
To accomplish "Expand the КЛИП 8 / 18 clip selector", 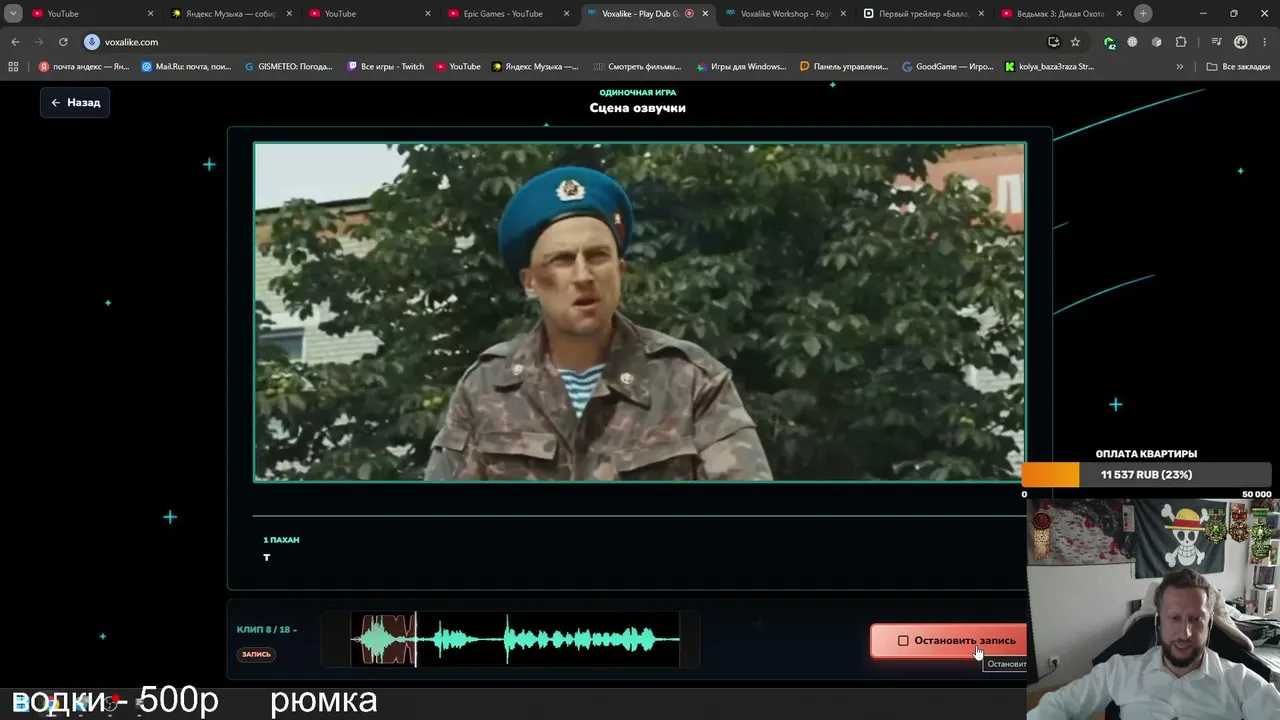I will (x=267, y=630).
